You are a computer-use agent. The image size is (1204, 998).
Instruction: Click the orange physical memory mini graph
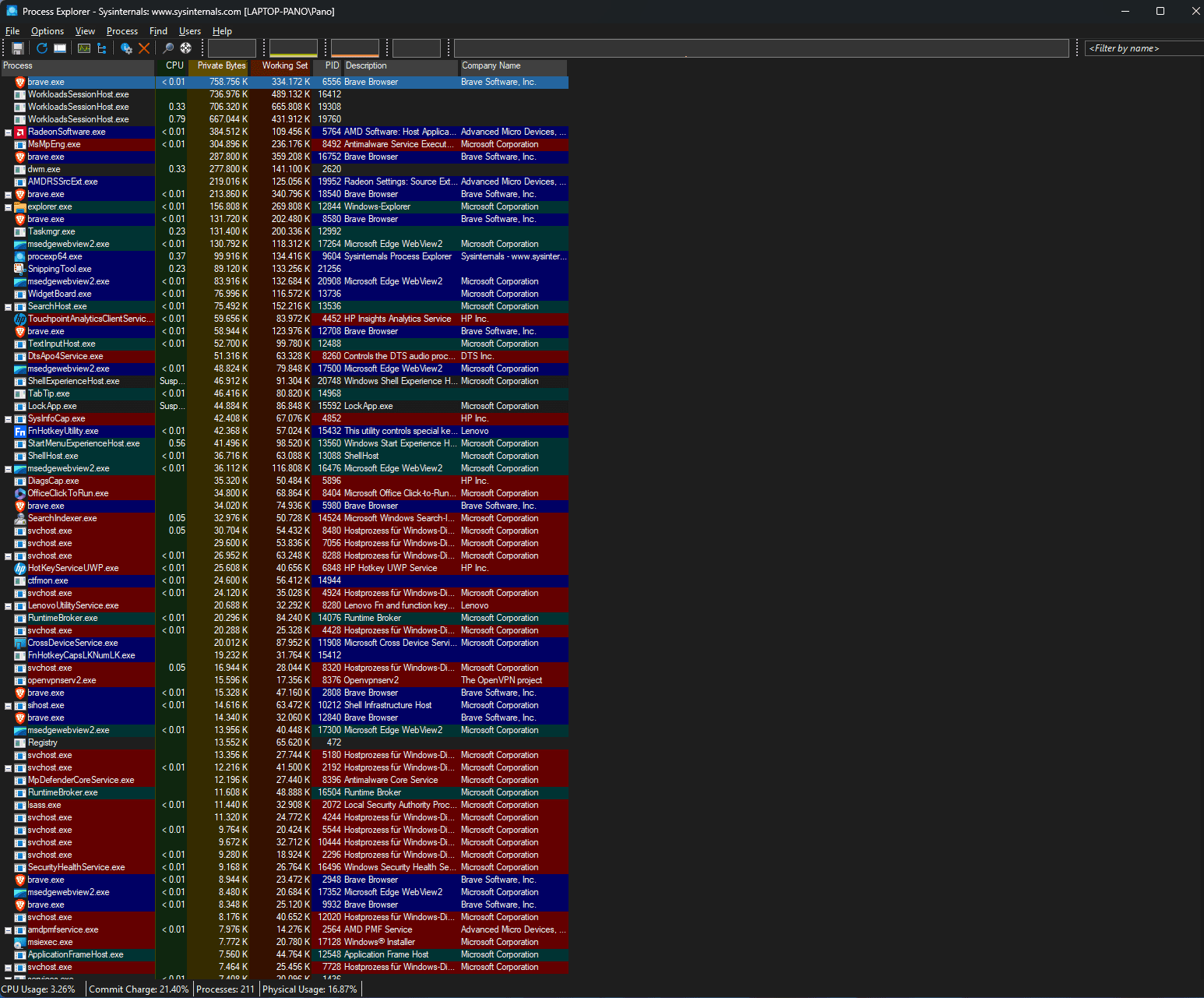click(x=355, y=48)
